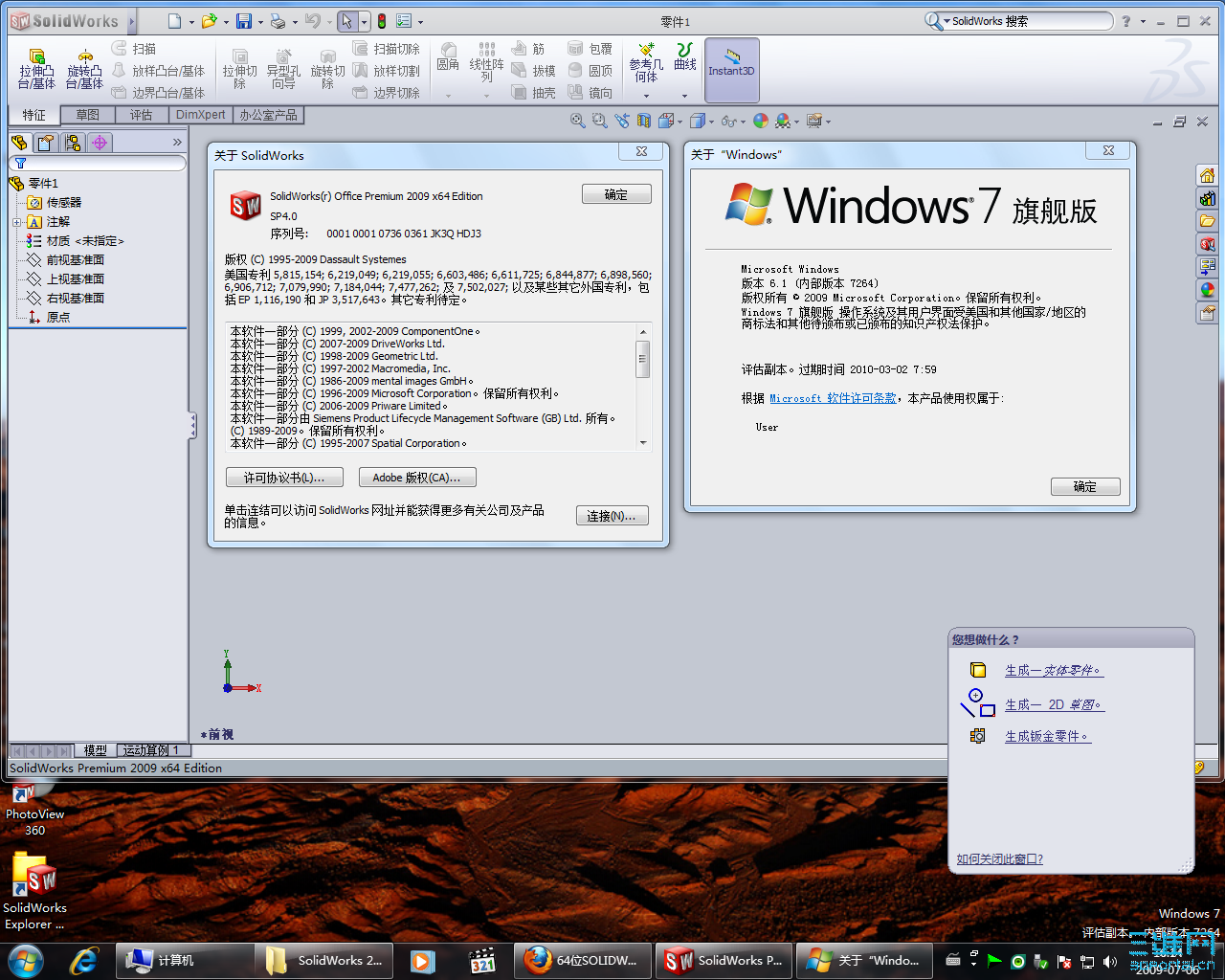
Task: Click the Zoom to Area icon
Action: pyautogui.click(x=599, y=121)
